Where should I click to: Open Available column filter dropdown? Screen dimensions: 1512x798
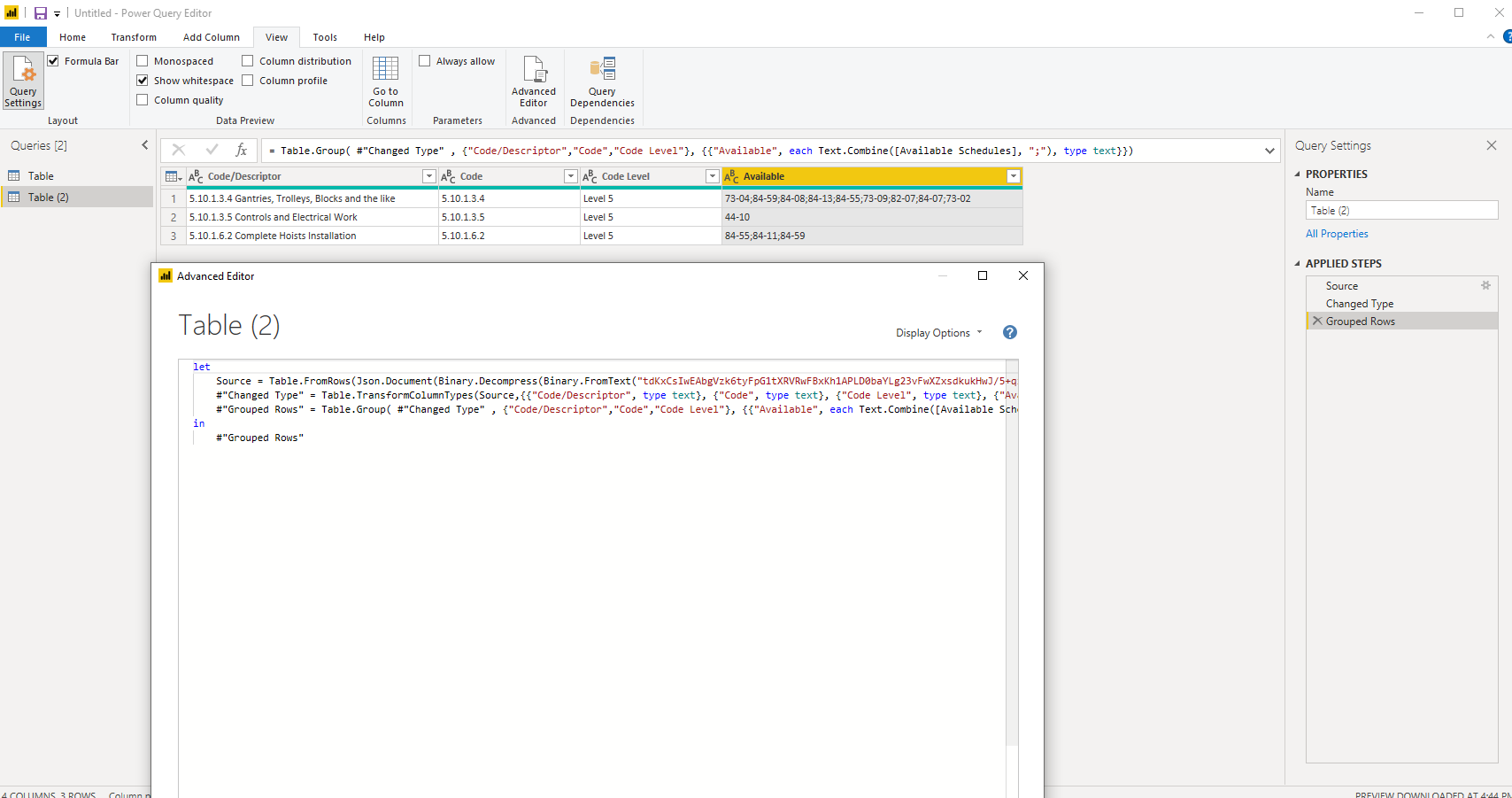tap(1014, 176)
